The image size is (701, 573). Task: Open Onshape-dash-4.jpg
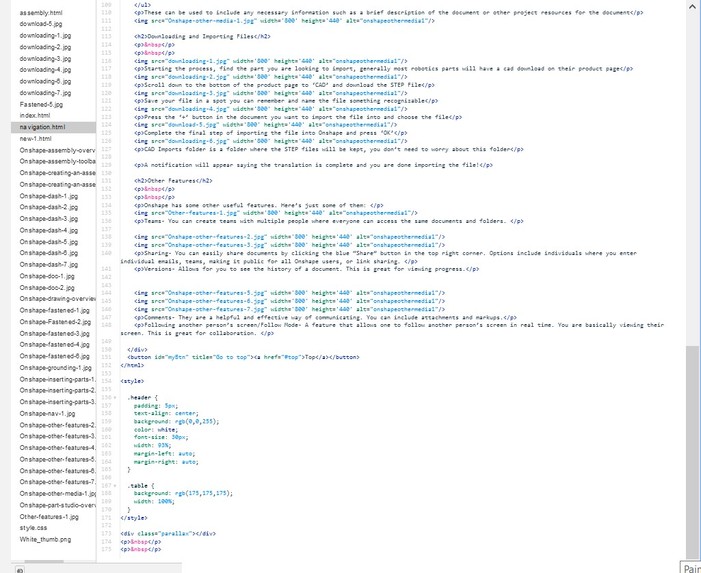coord(49,231)
